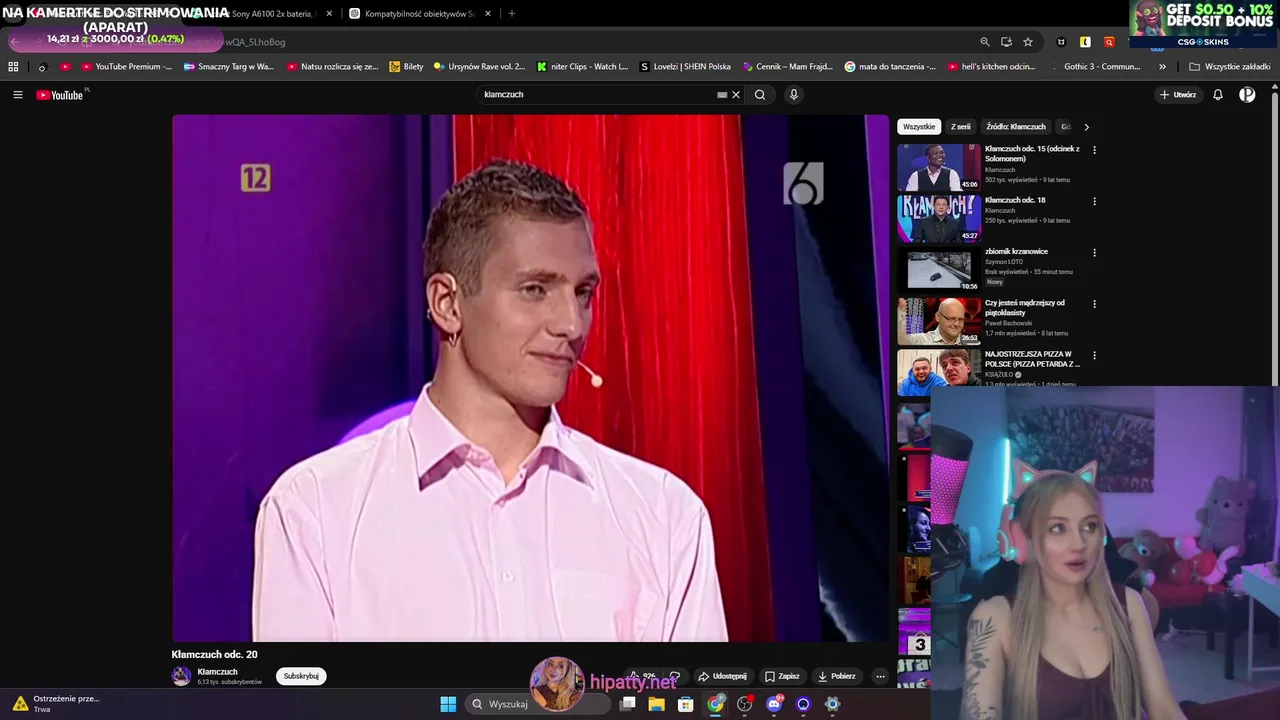Open more options for NAJOSTRZEJSZA PIZZA video

1094,355
